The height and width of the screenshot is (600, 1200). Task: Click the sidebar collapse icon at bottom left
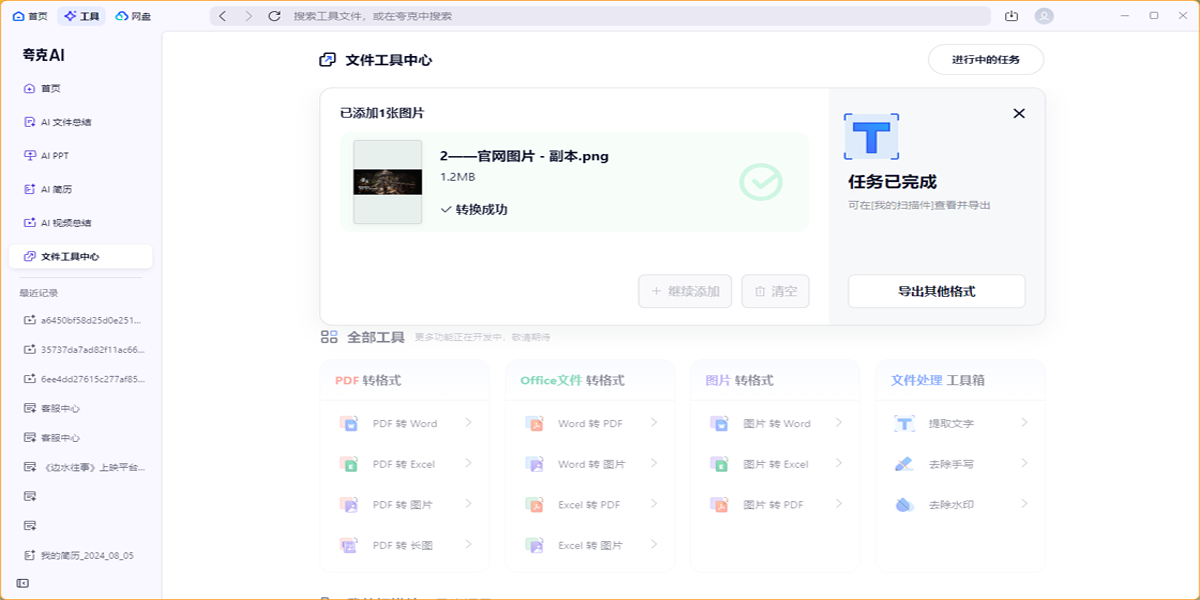click(x=22, y=585)
